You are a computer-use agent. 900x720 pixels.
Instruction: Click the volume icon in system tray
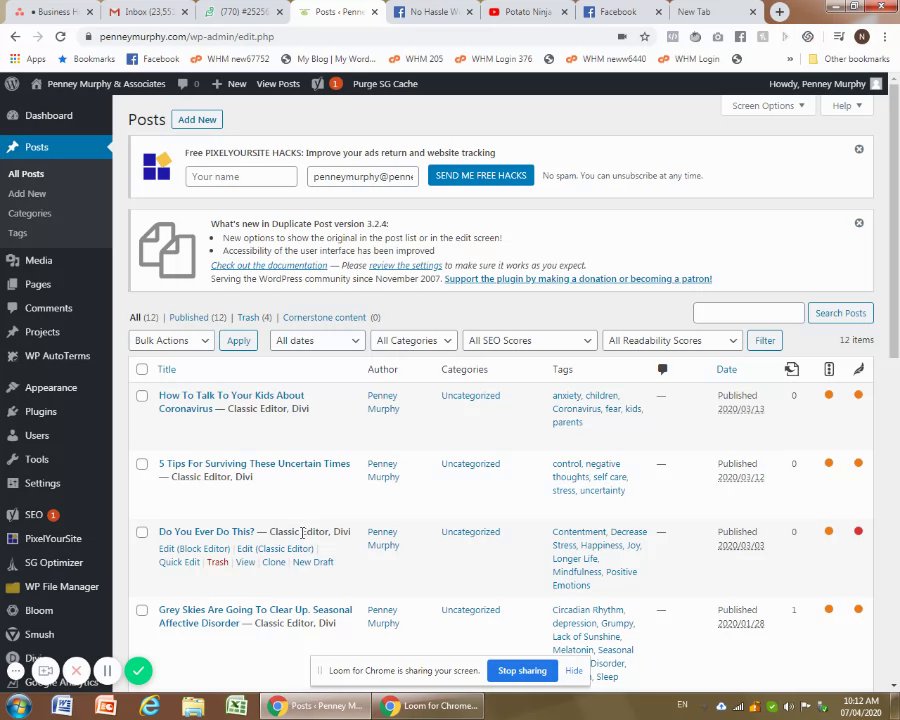tap(789, 706)
